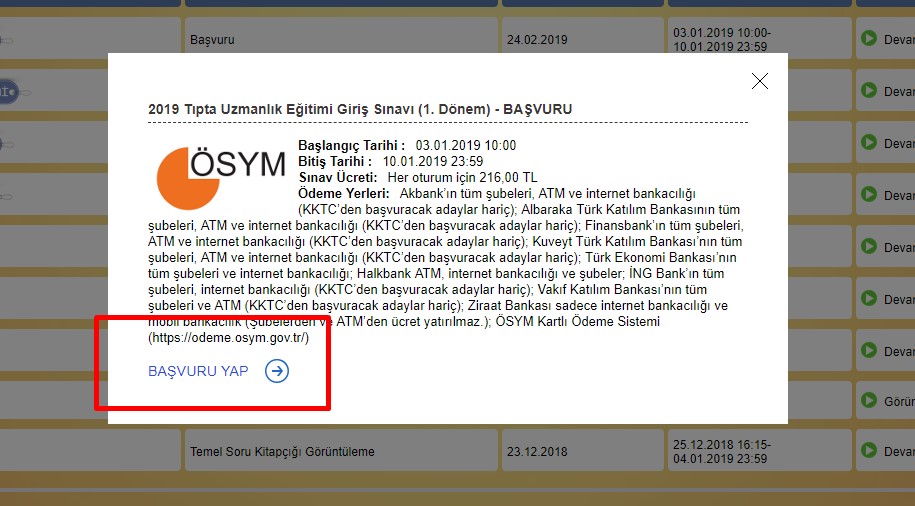The image size is (915, 506).
Task: Select the Başvuru cell in top row
Action: tap(219, 40)
